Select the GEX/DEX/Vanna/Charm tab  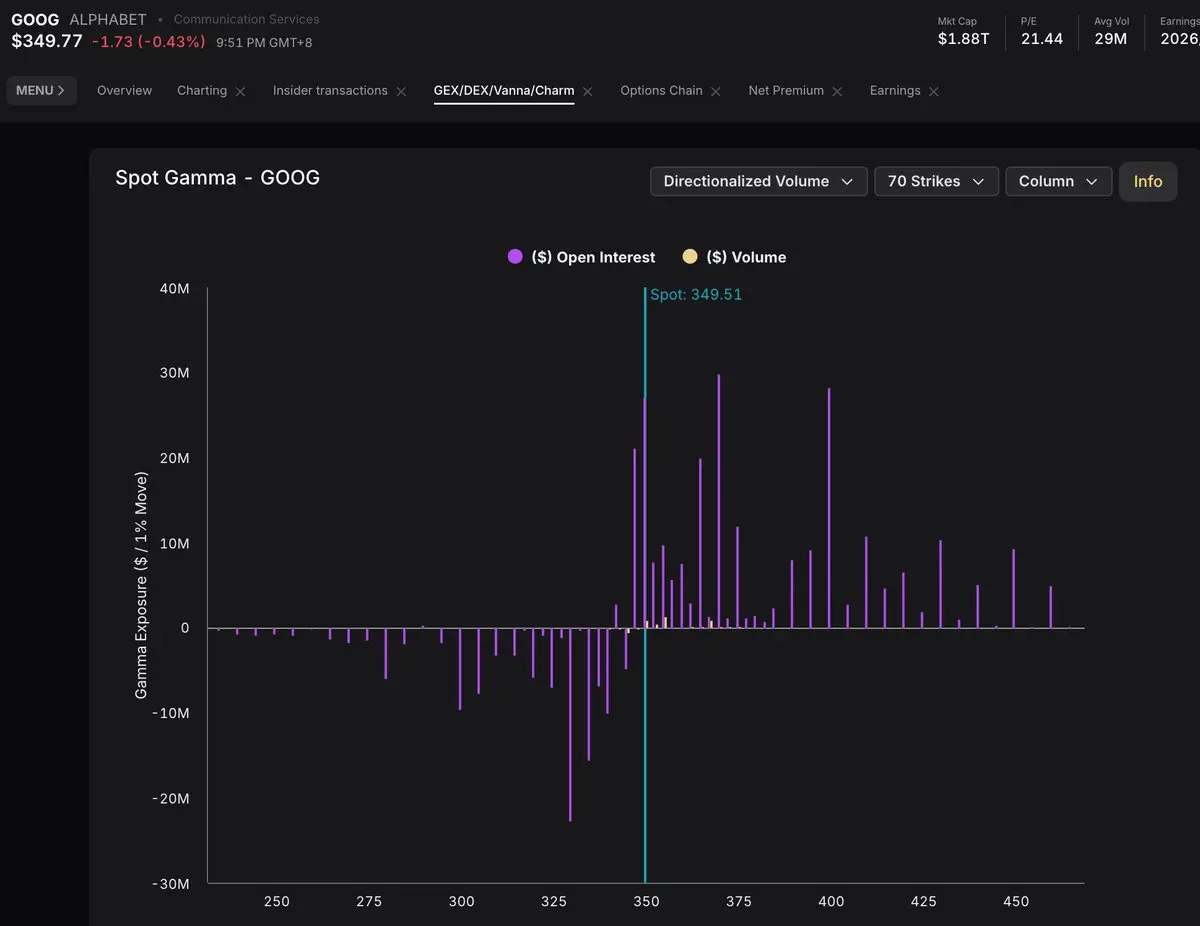[x=504, y=90]
